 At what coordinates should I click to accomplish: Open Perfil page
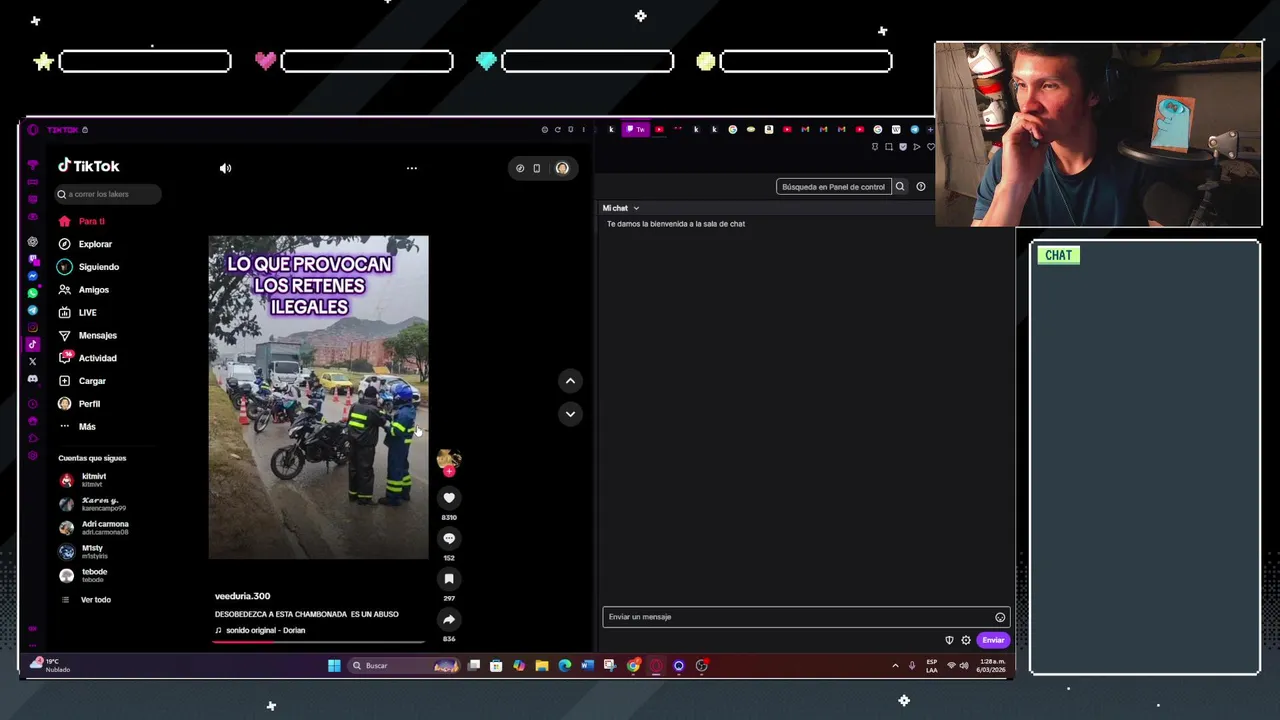tap(79, 404)
